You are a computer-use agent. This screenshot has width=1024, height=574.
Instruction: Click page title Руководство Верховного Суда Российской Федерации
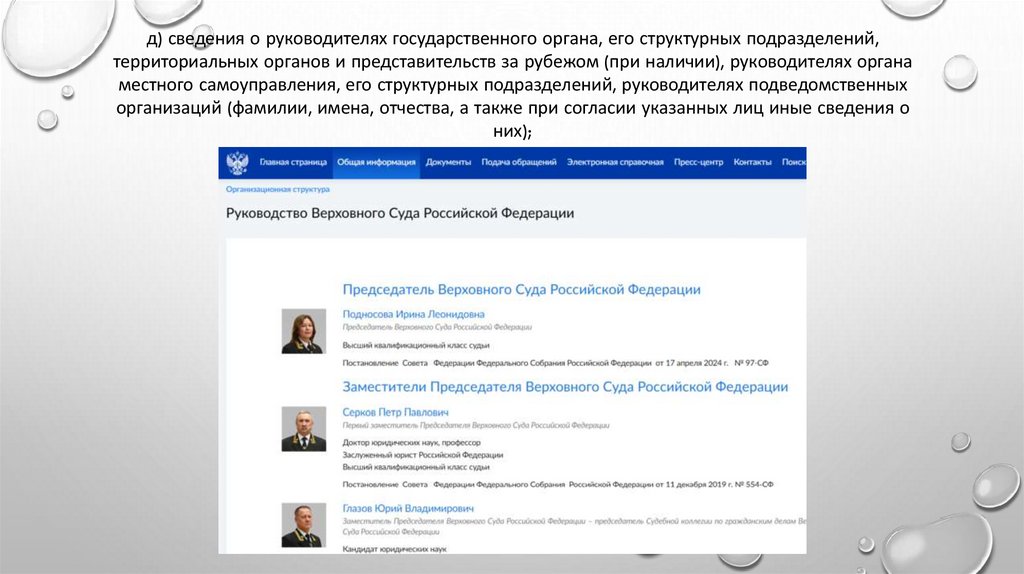pyautogui.click(x=400, y=214)
